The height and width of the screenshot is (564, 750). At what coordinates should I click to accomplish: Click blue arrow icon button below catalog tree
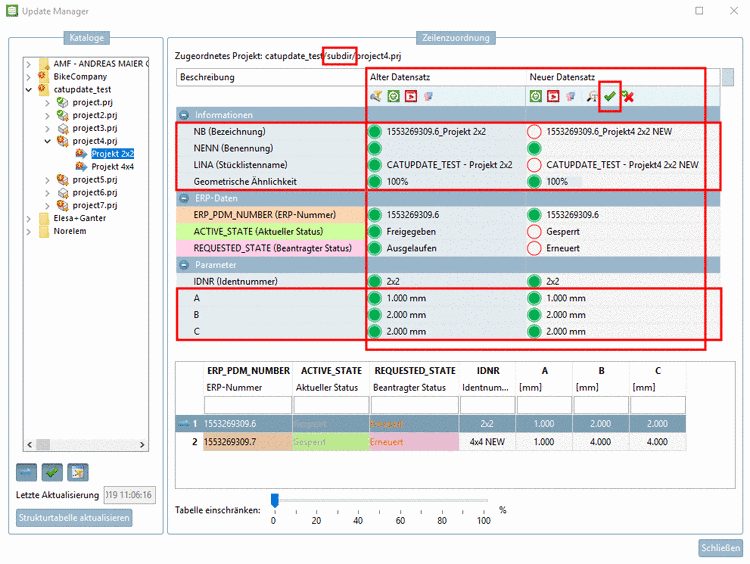[x=26, y=473]
